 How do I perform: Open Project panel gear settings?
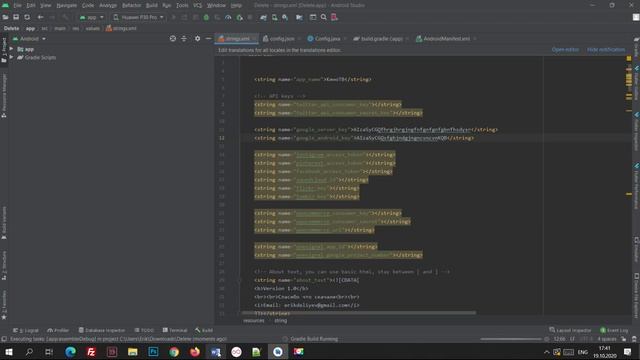pyautogui.click(x=197, y=38)
